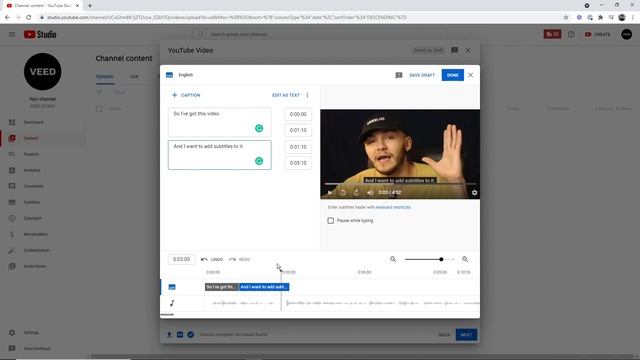640x360 pixels.
Task: Rewind the video preview
Action: coord(343,193)
